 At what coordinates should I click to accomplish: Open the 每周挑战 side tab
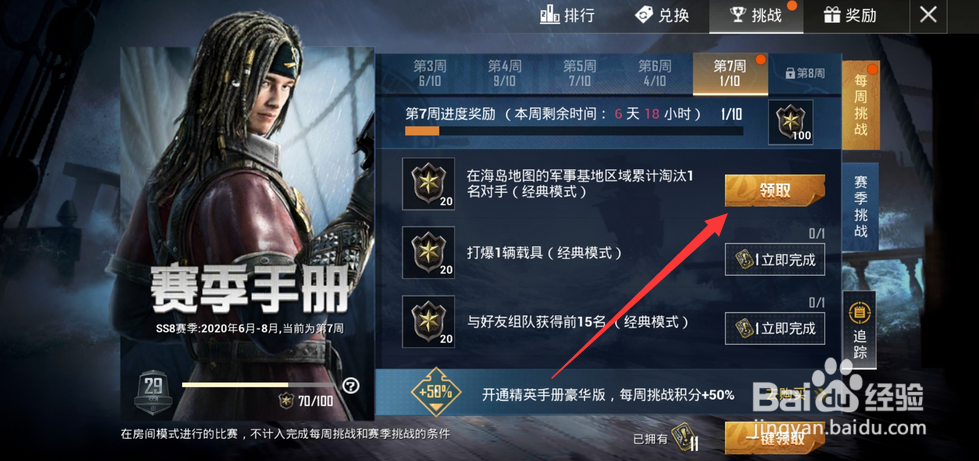pyautogui.click(x=860, y=106)
